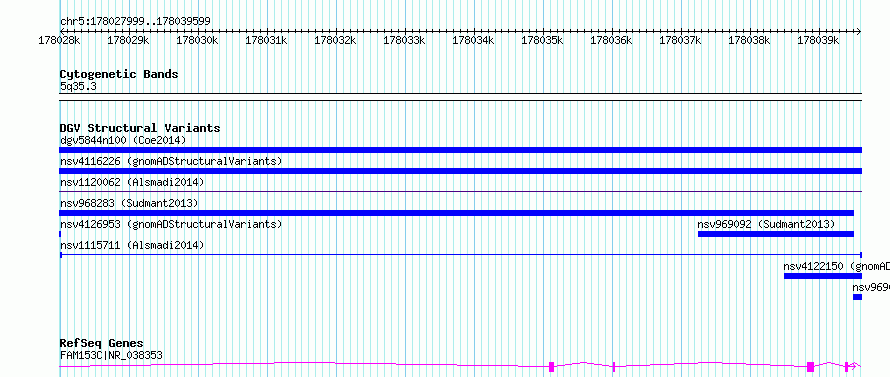Click the RefSeq Genes track title

102,344
